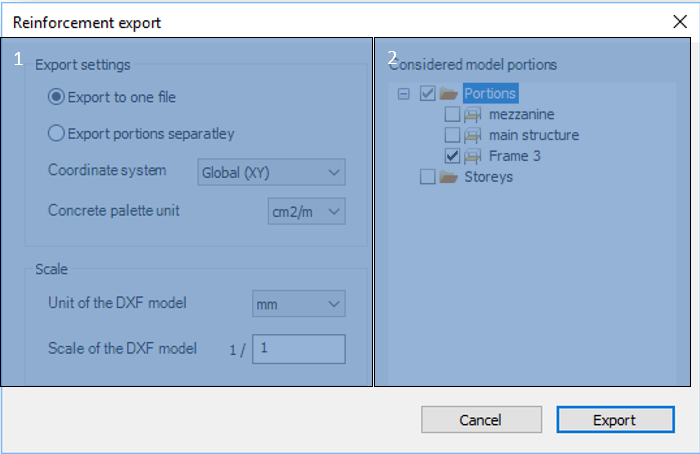Viewport: 700px width, 454px height.
Task: Click the mezzanine portion icon
Action: [x=472, y=115]
